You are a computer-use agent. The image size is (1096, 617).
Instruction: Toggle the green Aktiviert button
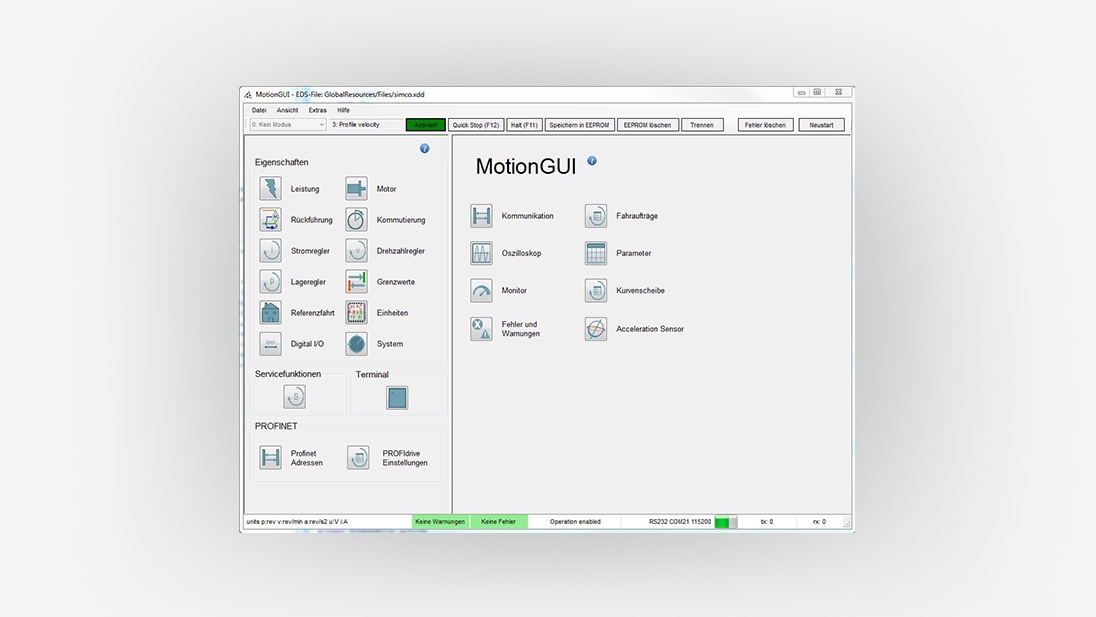(425, 125)
